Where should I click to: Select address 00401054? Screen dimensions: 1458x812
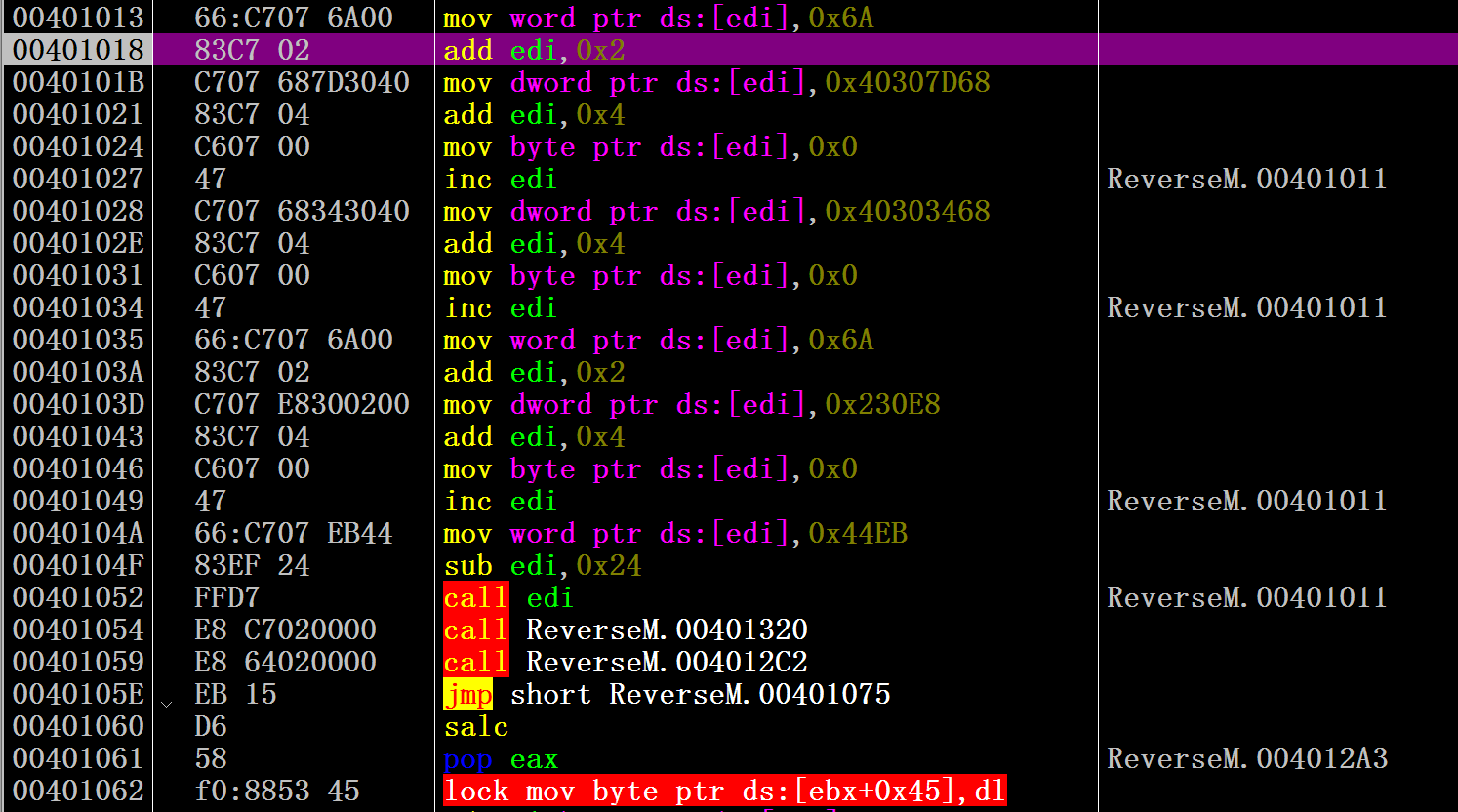point(78,629)
